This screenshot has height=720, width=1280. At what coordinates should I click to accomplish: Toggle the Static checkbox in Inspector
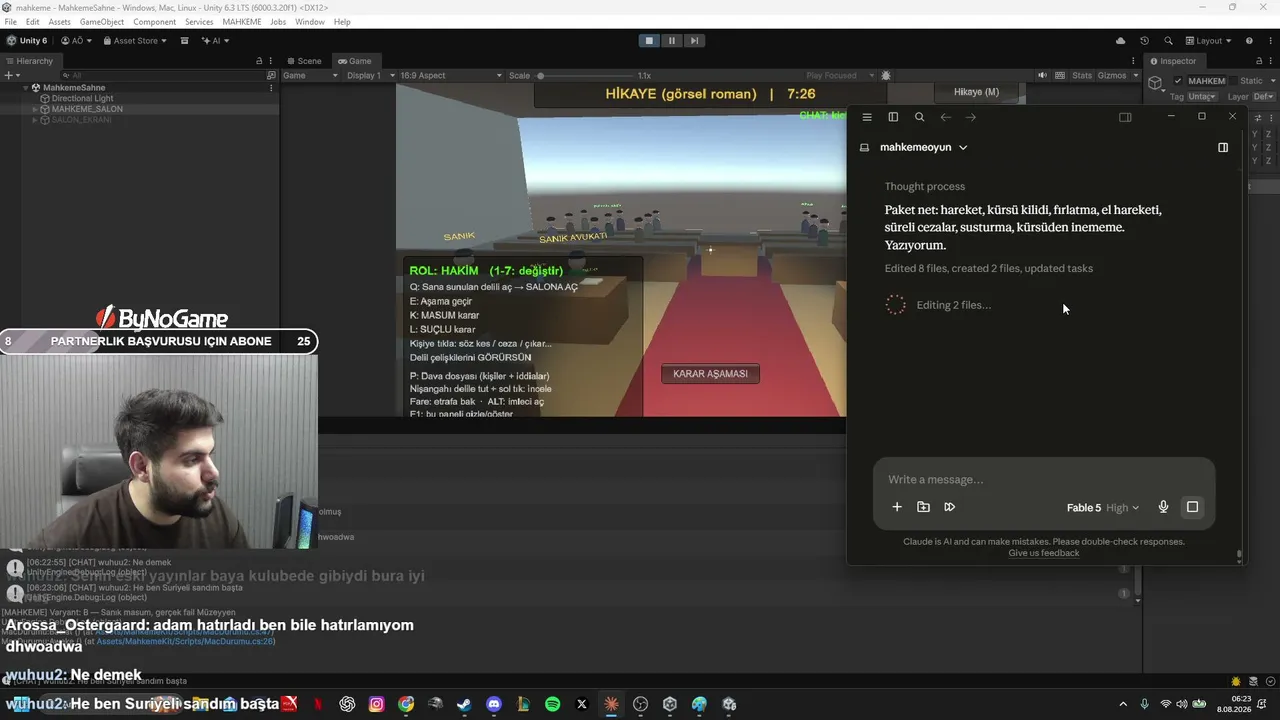[1233, 81]
